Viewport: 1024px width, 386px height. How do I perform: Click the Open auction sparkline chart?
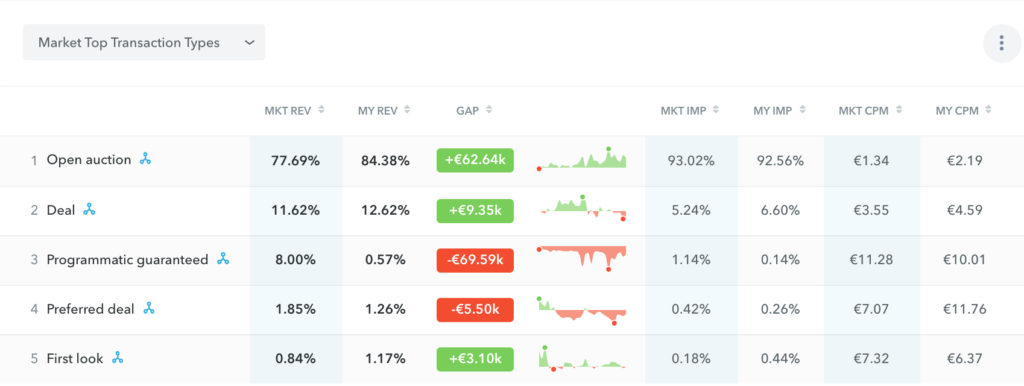click(581, 159)
